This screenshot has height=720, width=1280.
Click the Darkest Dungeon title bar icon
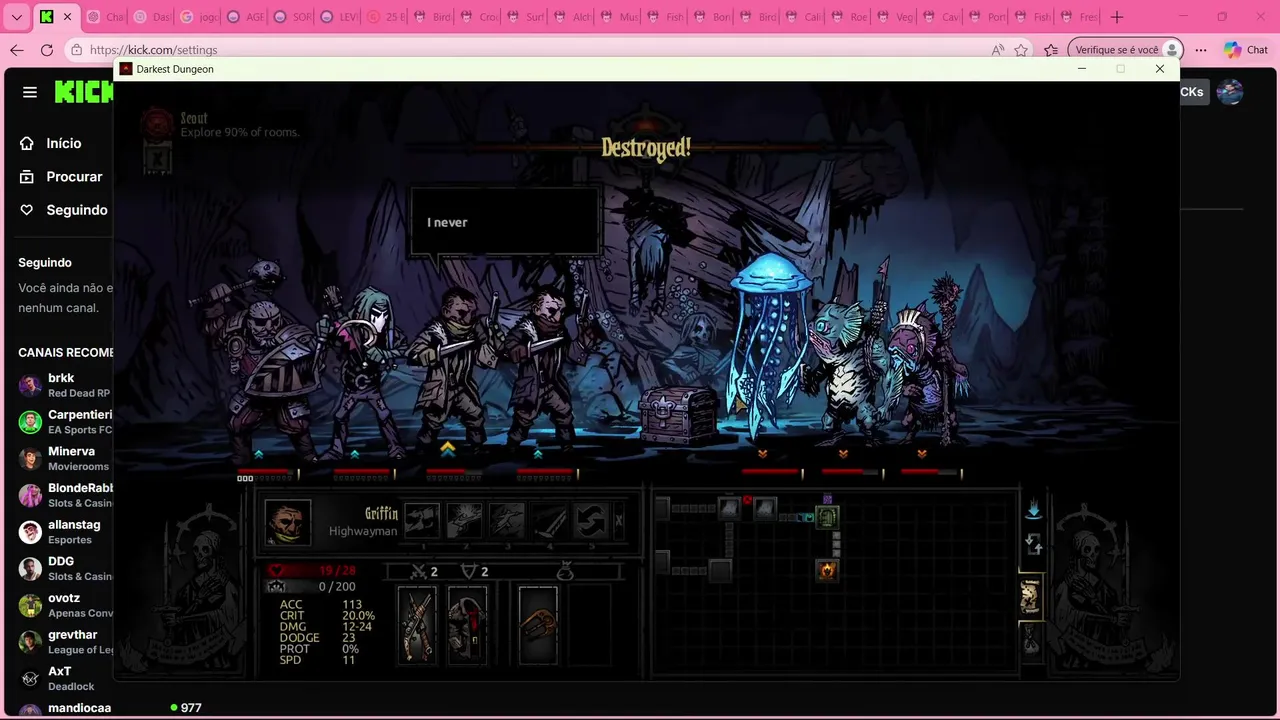tap(126, 69)
